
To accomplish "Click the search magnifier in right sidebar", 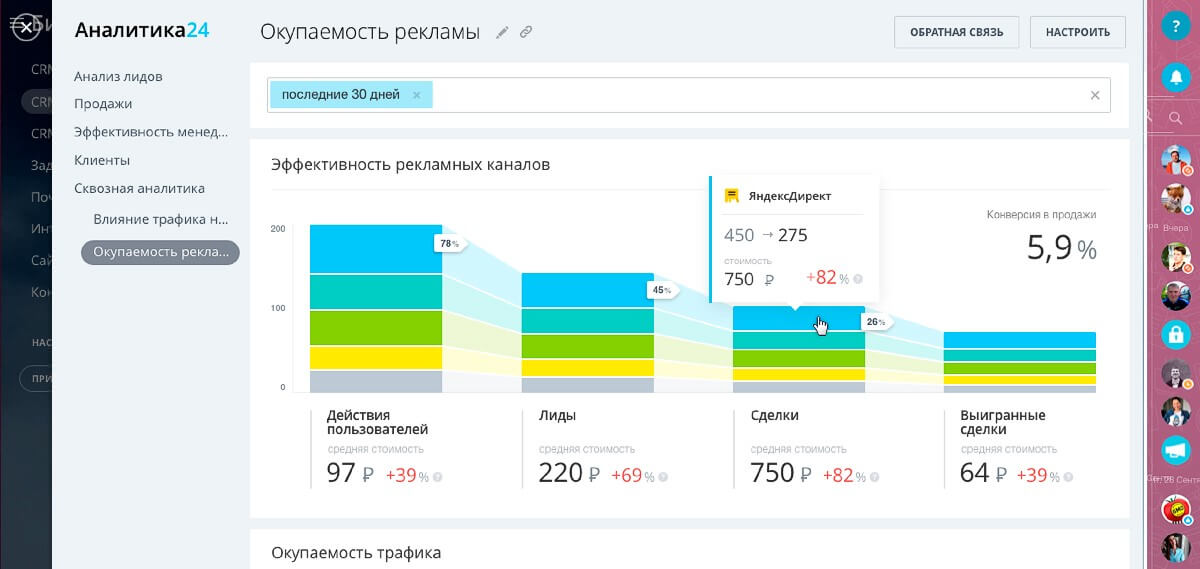I will click(1175, 118).
